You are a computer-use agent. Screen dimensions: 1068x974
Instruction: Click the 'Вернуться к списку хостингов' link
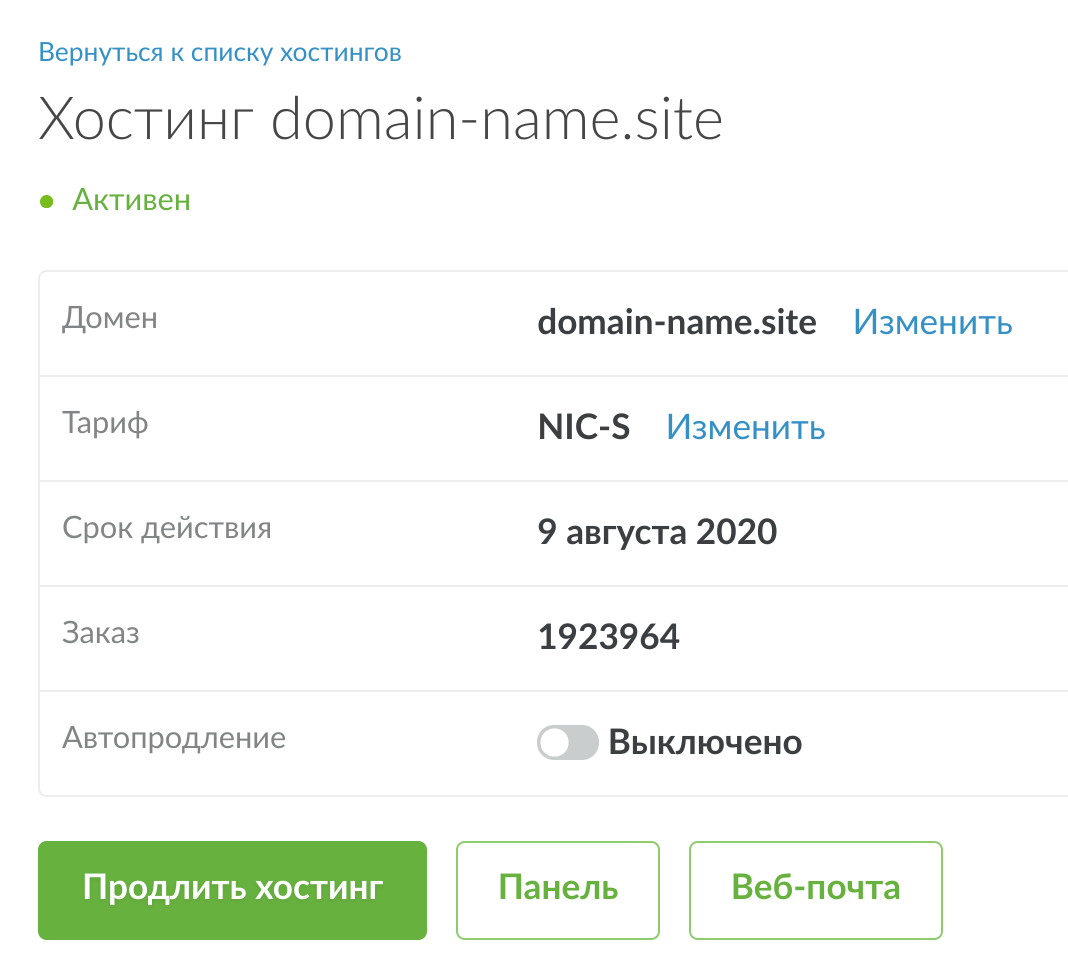[220, 52]
